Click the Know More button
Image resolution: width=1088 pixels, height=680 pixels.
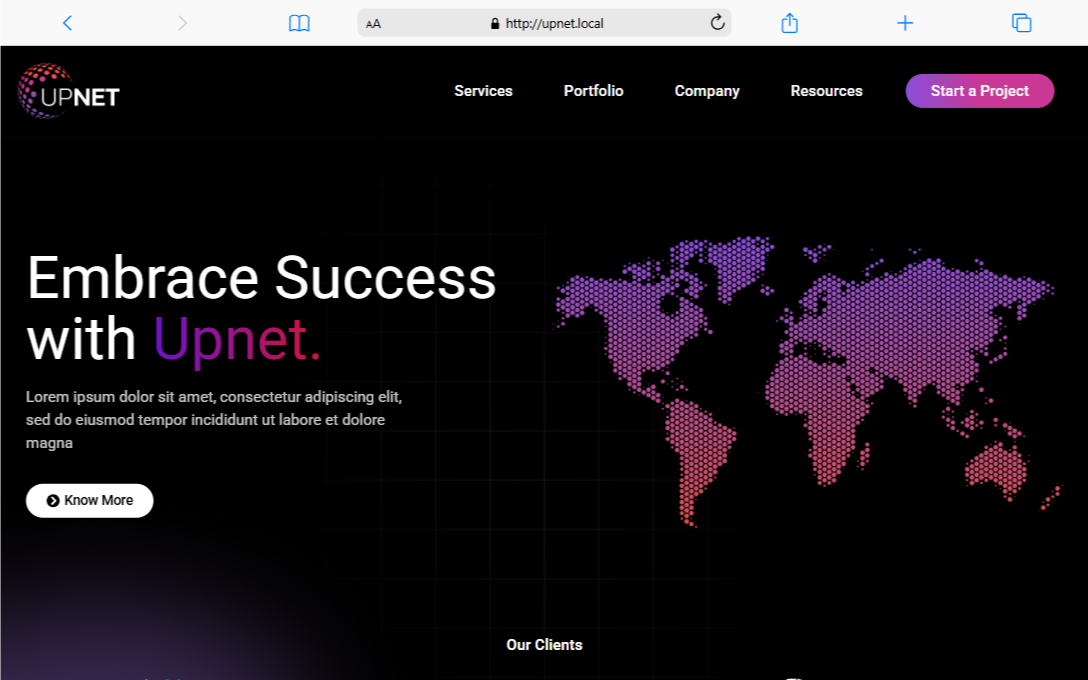tap(90, 500)
